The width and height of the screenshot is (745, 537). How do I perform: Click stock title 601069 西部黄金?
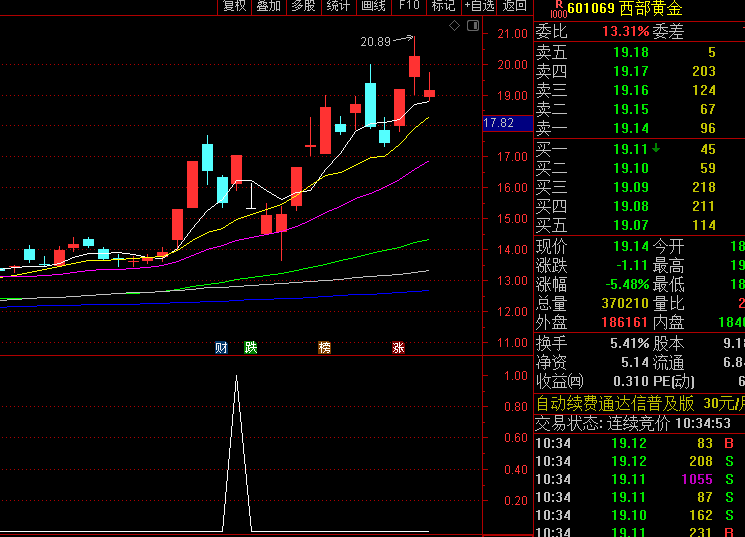pyautogui.click(x=625, y=8)
